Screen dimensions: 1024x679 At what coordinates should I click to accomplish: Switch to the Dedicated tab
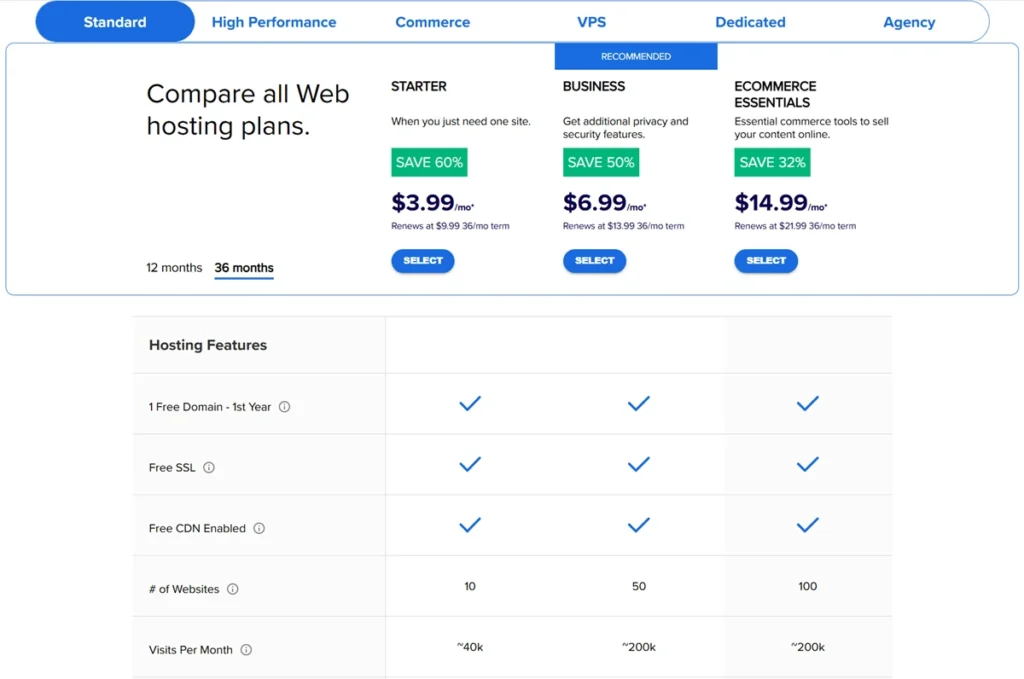750,21
